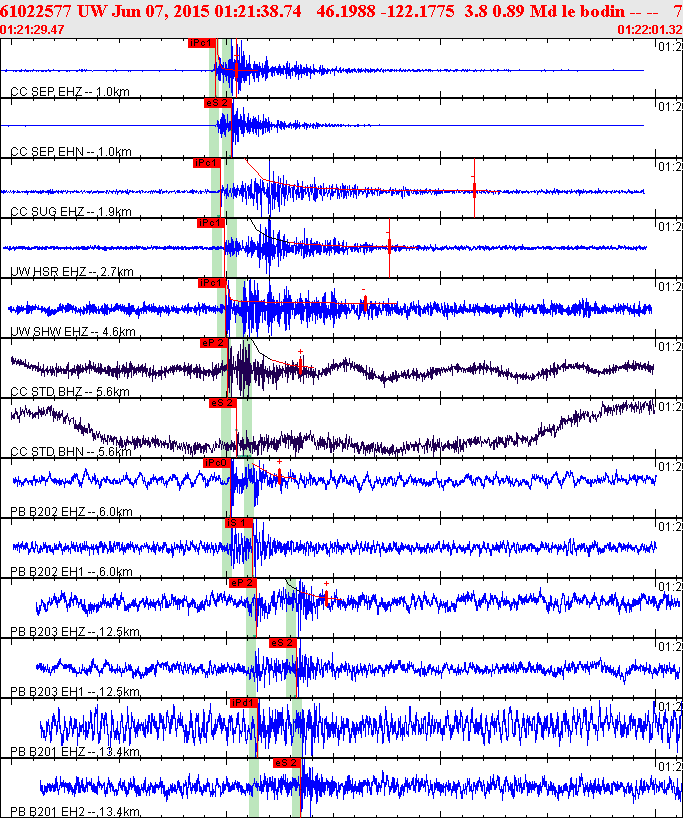Click the coda end marker on UW SHW EHZ
683x818 pixels.
[365, 303]
